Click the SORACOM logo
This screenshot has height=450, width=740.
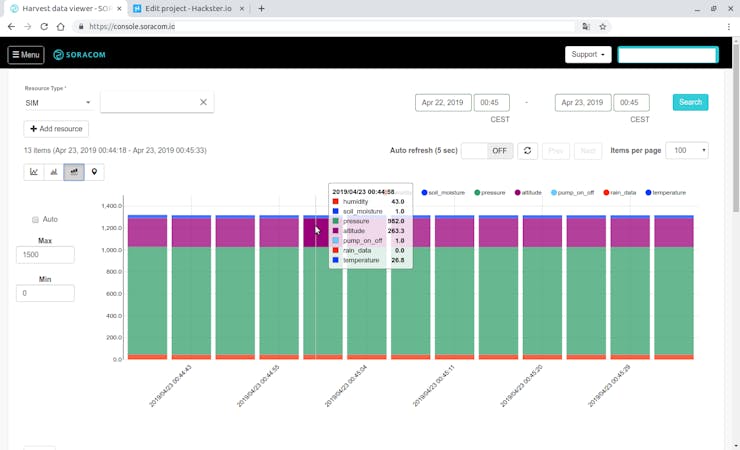pyautogui.click(x=79, y=55)
